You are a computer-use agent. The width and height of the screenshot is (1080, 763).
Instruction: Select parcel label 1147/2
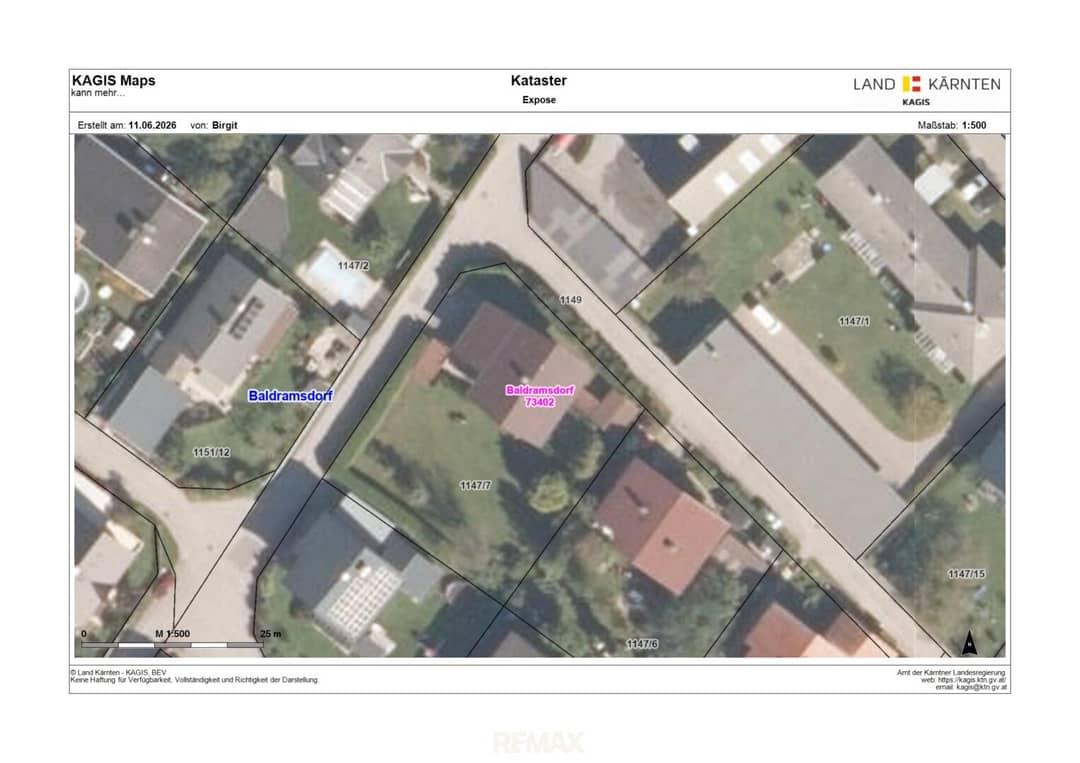353,266
